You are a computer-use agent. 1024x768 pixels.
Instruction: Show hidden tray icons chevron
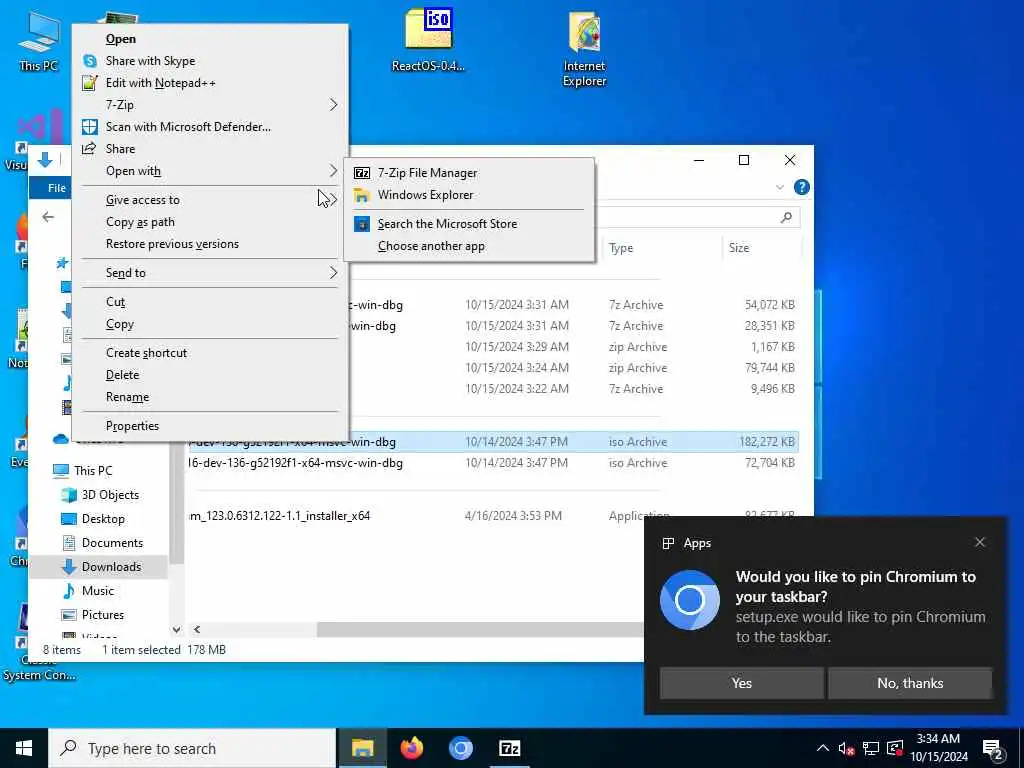[823, 748]
